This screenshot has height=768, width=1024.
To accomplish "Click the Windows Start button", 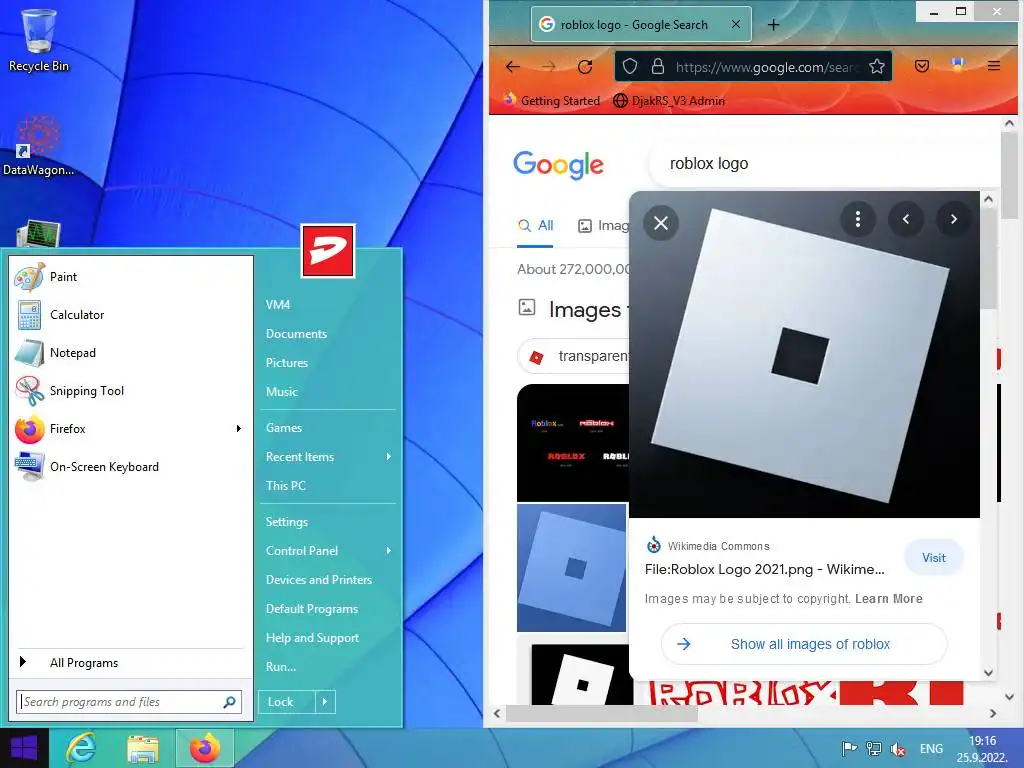I will [24, 748].
